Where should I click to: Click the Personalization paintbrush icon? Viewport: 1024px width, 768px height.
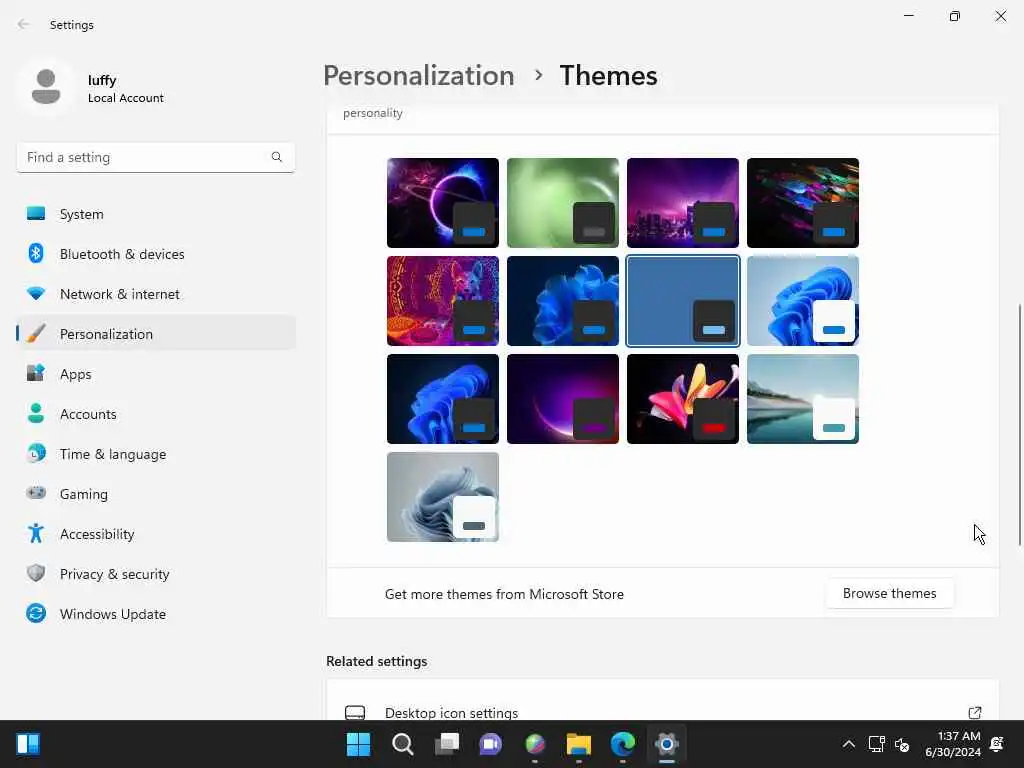pos(36,334)
